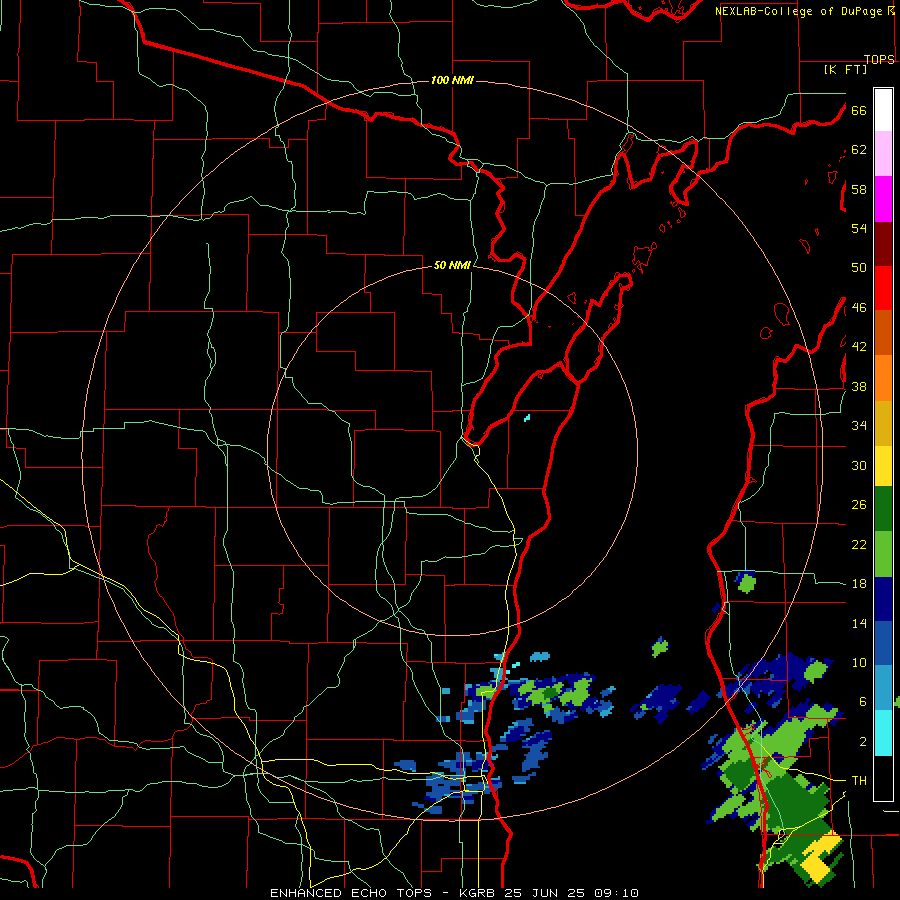Click the bright orange legend swatch
The width and height of the screenshot is (900, 900).
pos(883,378)
